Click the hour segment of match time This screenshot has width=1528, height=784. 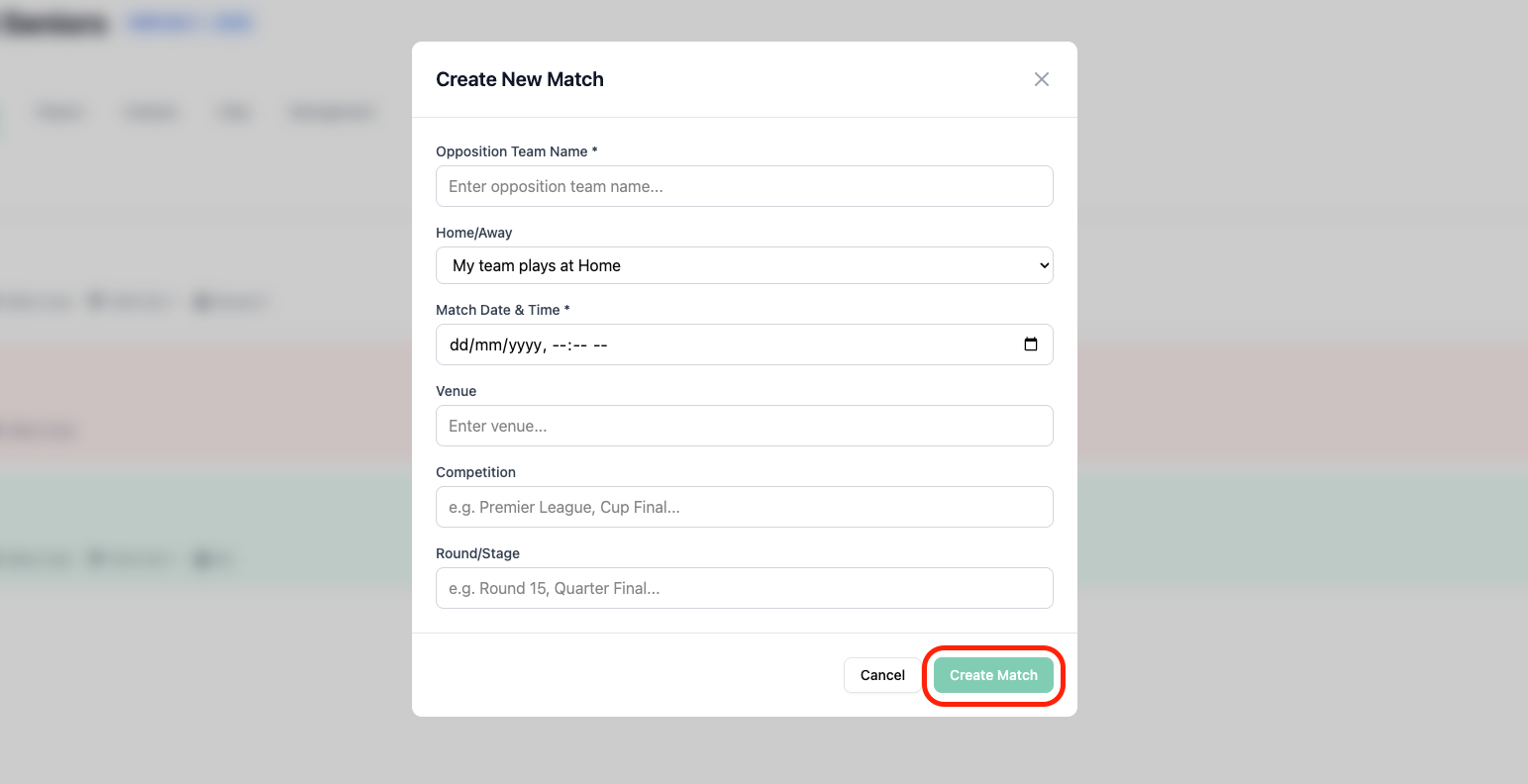[559, 345]
